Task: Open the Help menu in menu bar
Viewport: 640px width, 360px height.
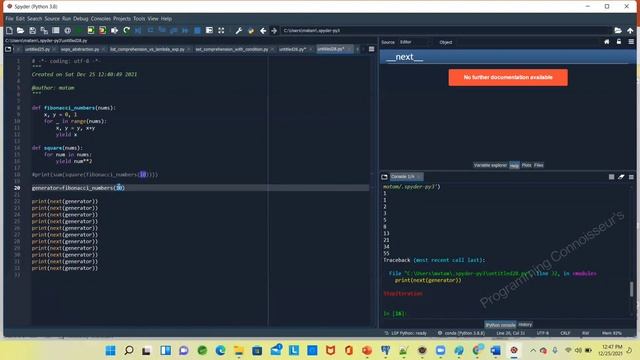Action: pos(166,19)
